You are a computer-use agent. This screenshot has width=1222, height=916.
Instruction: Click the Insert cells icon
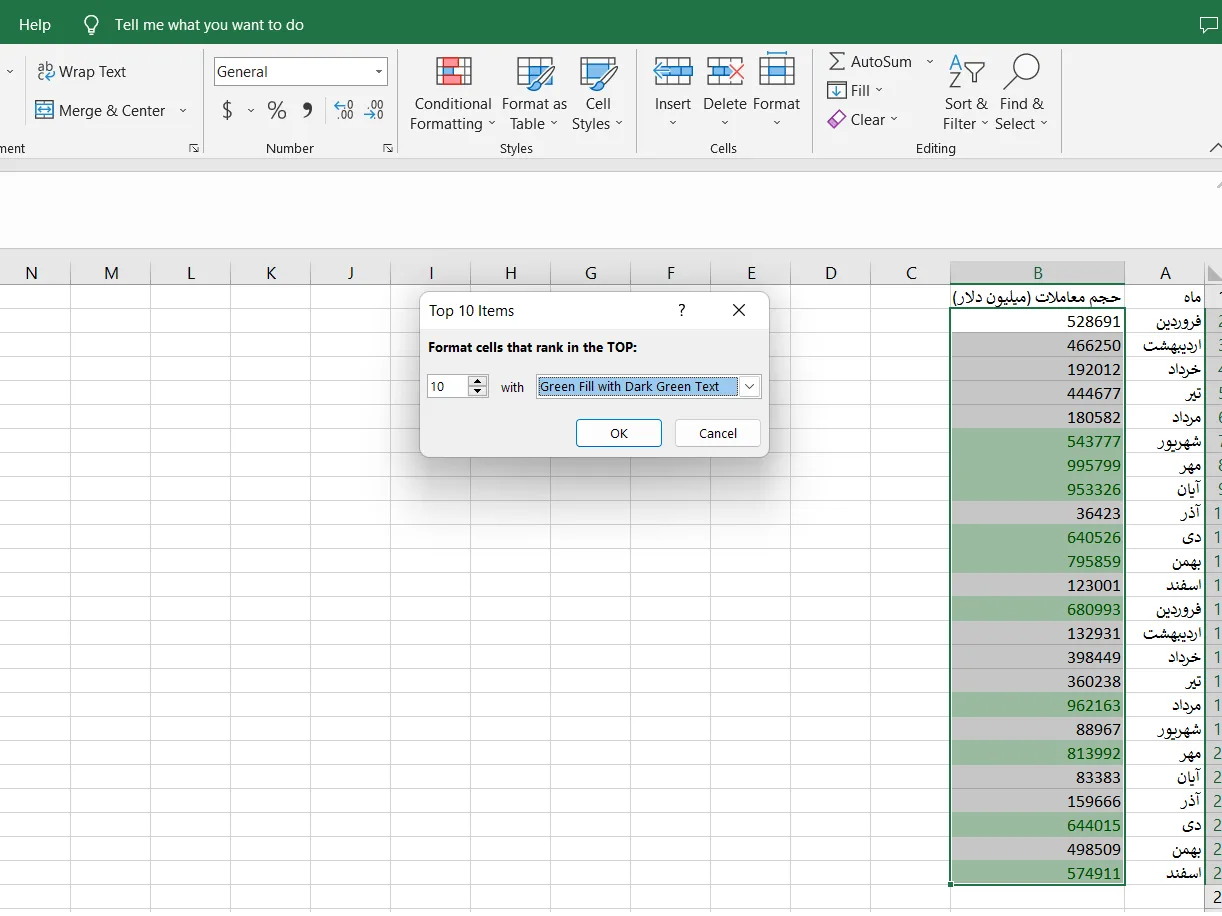pos(673,72)
